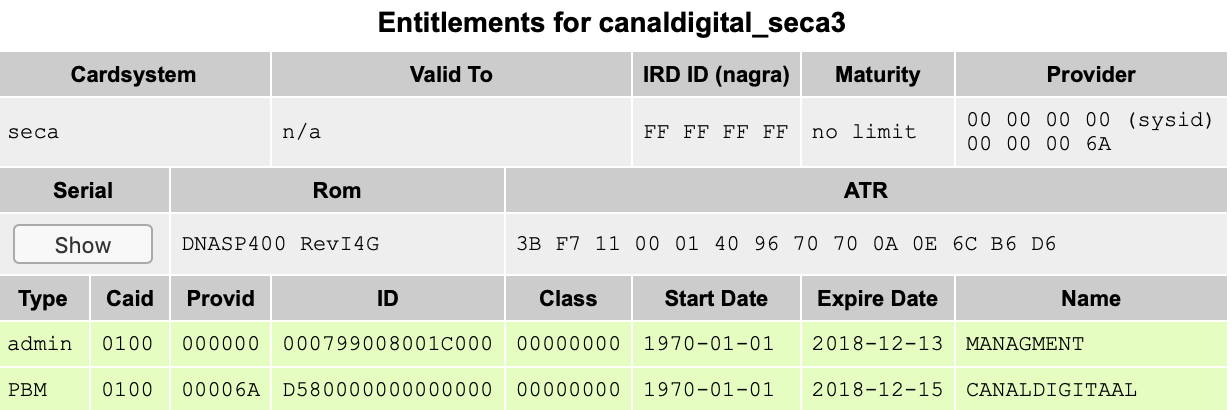Click the IRD ID (nagra) header
This screenshot has width=1232, height=410.
(x=716, y=74)
